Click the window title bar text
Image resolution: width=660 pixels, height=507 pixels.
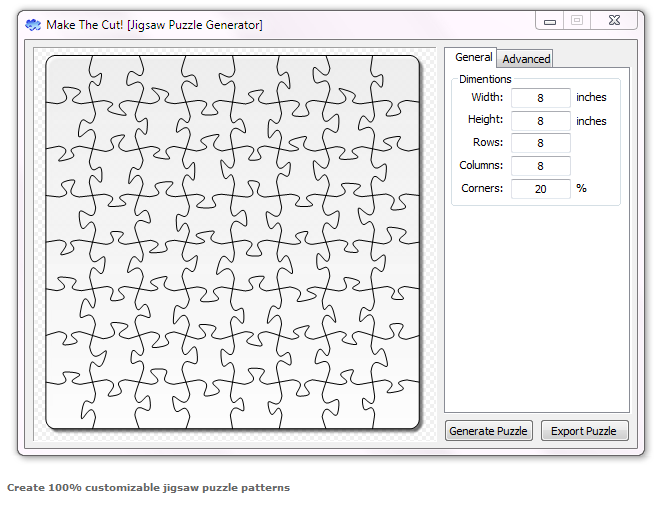click(x=154, y=24)
